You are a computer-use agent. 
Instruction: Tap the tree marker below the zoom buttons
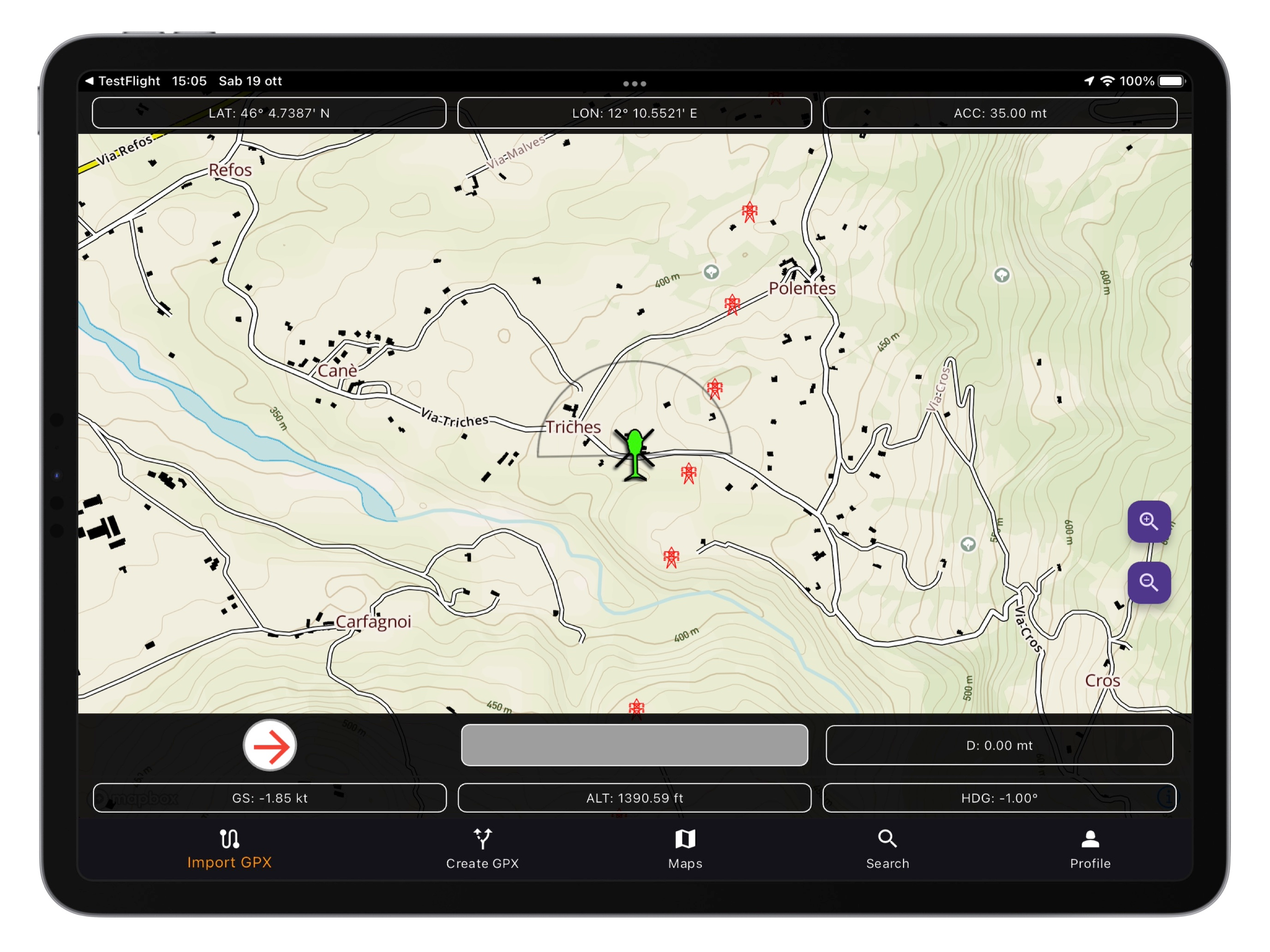(x=969, y=544)
